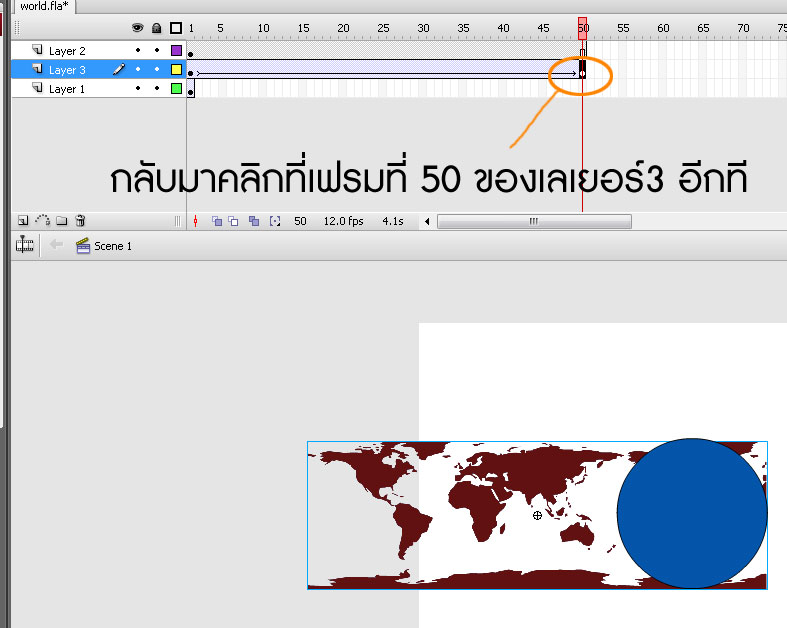
Task: Select the world.fla document tab
Action: coord(44,6)
